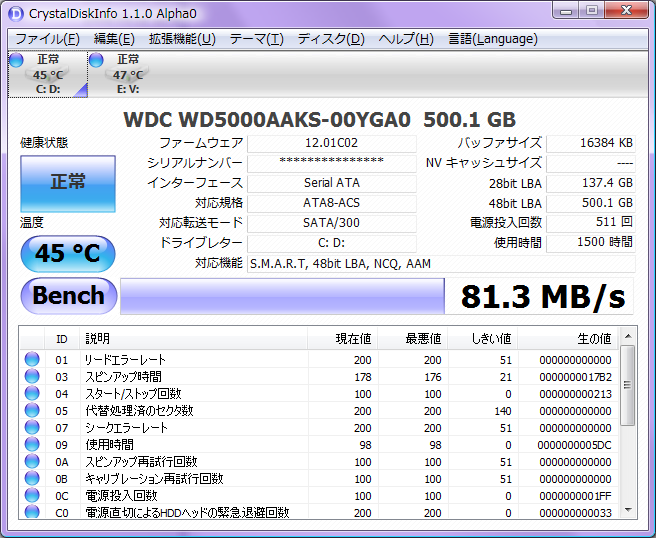Click the 現在値 column header

click(x=343, y=338)
